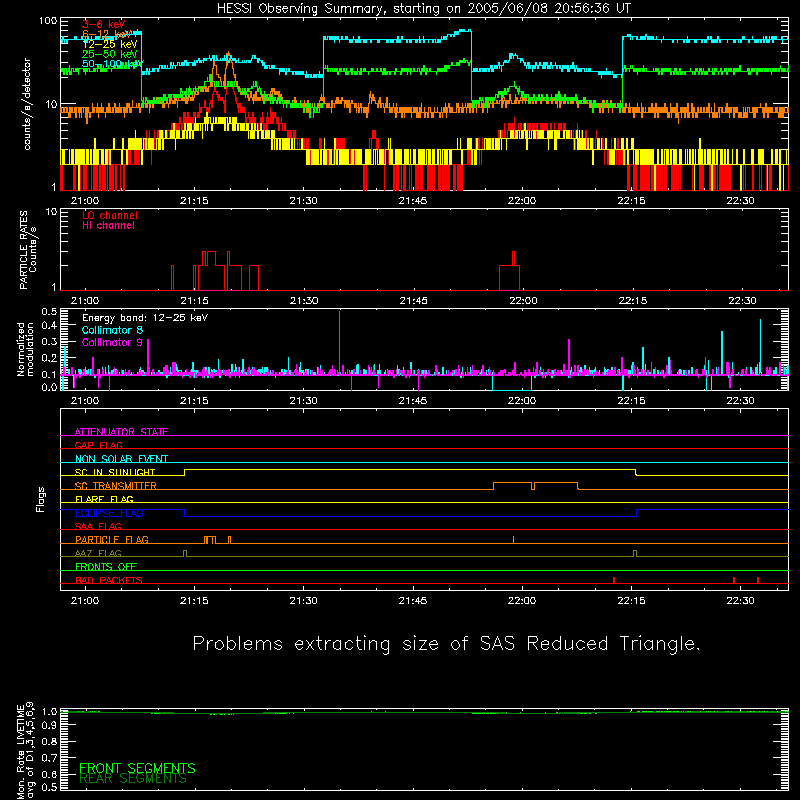The width and height of the screenshot is (800, 800).
Task: Click the counts/s/detector axis label
Action: coord(27,104)
